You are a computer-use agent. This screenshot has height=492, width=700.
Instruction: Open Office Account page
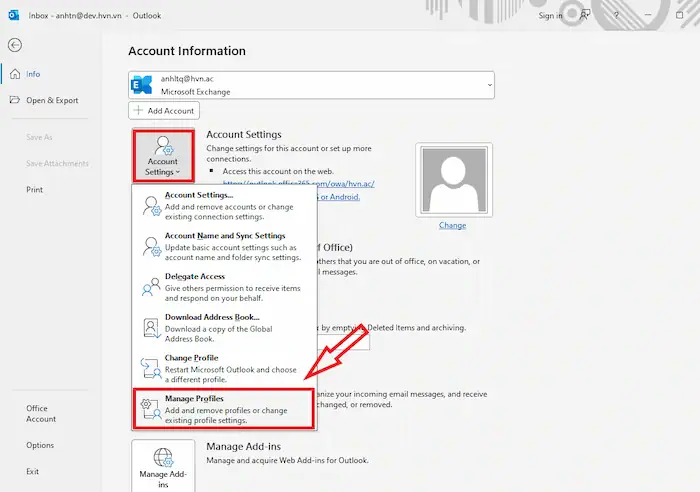pyautogui.click(x=41, y=413)
